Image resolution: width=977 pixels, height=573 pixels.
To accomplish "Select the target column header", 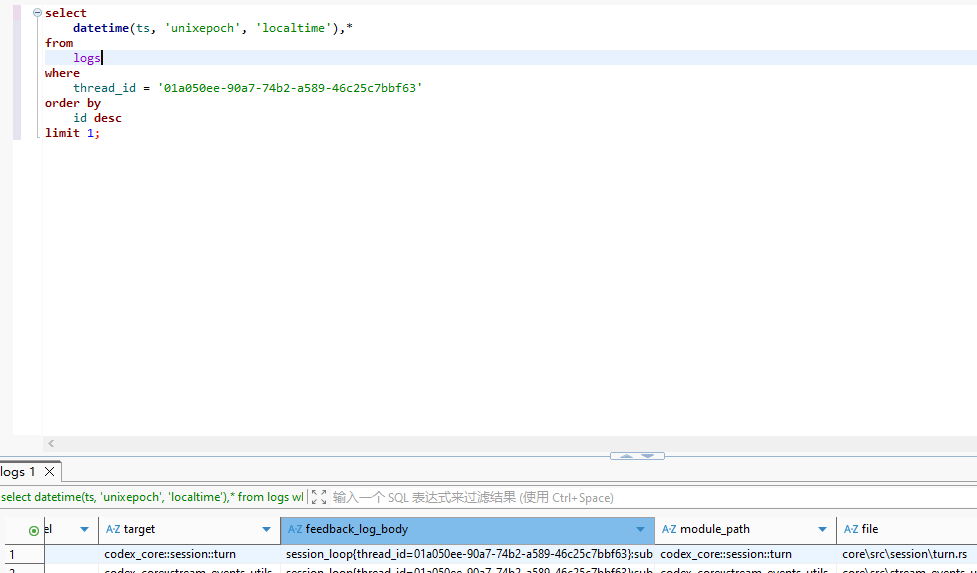I will [x=189, y=529].
